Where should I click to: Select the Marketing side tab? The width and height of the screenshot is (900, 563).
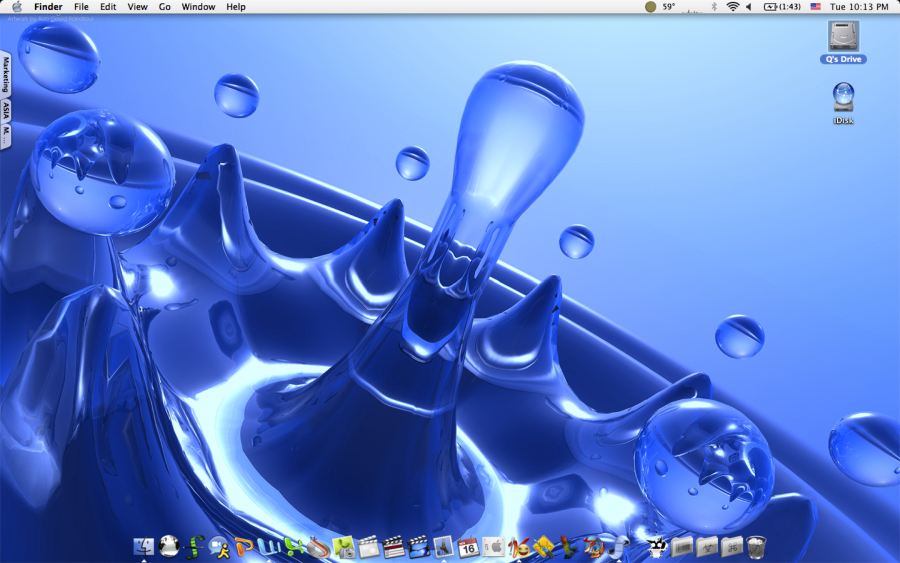click(x=5, y=74)
